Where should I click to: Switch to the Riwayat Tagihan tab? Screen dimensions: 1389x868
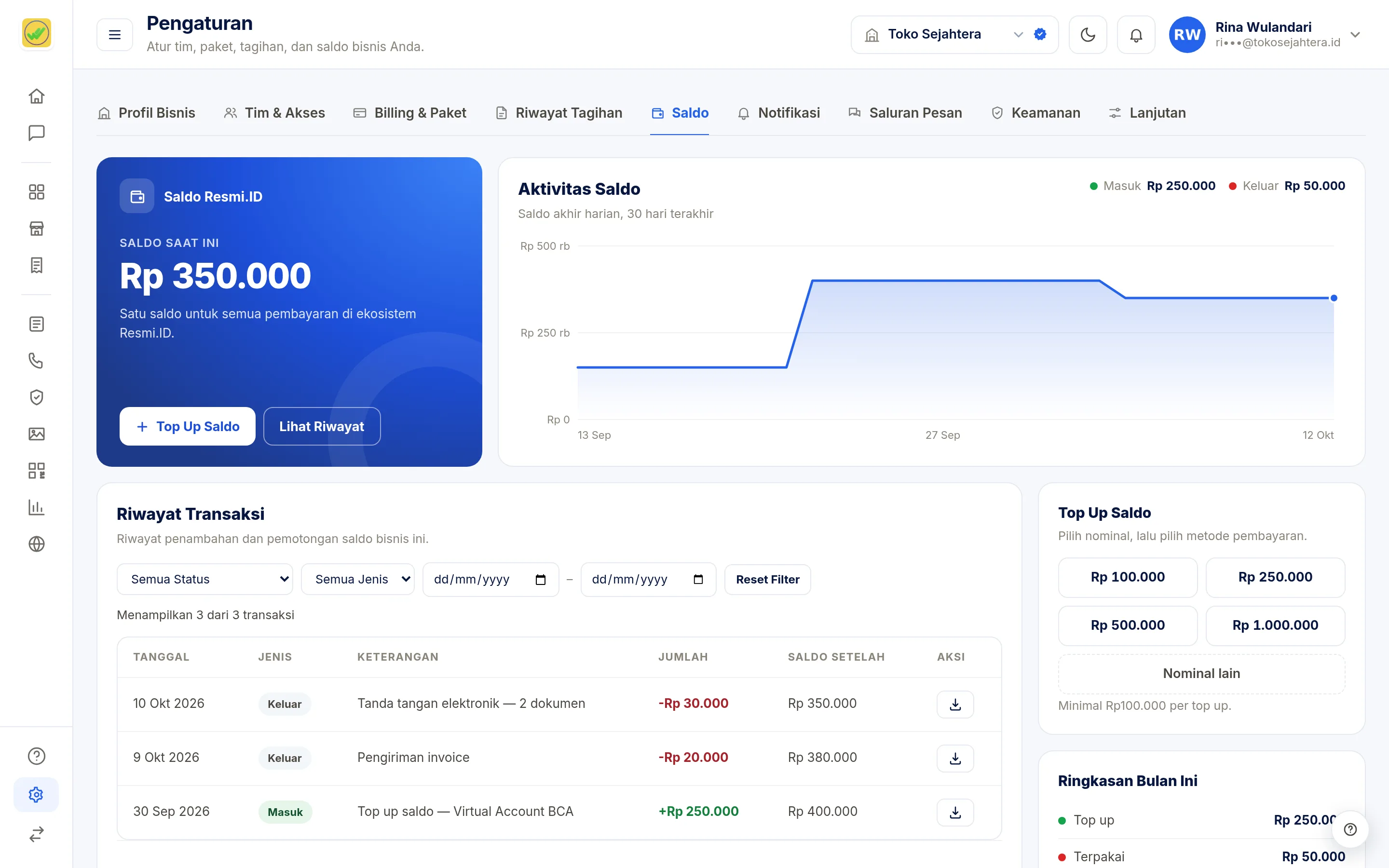[558, 113]
